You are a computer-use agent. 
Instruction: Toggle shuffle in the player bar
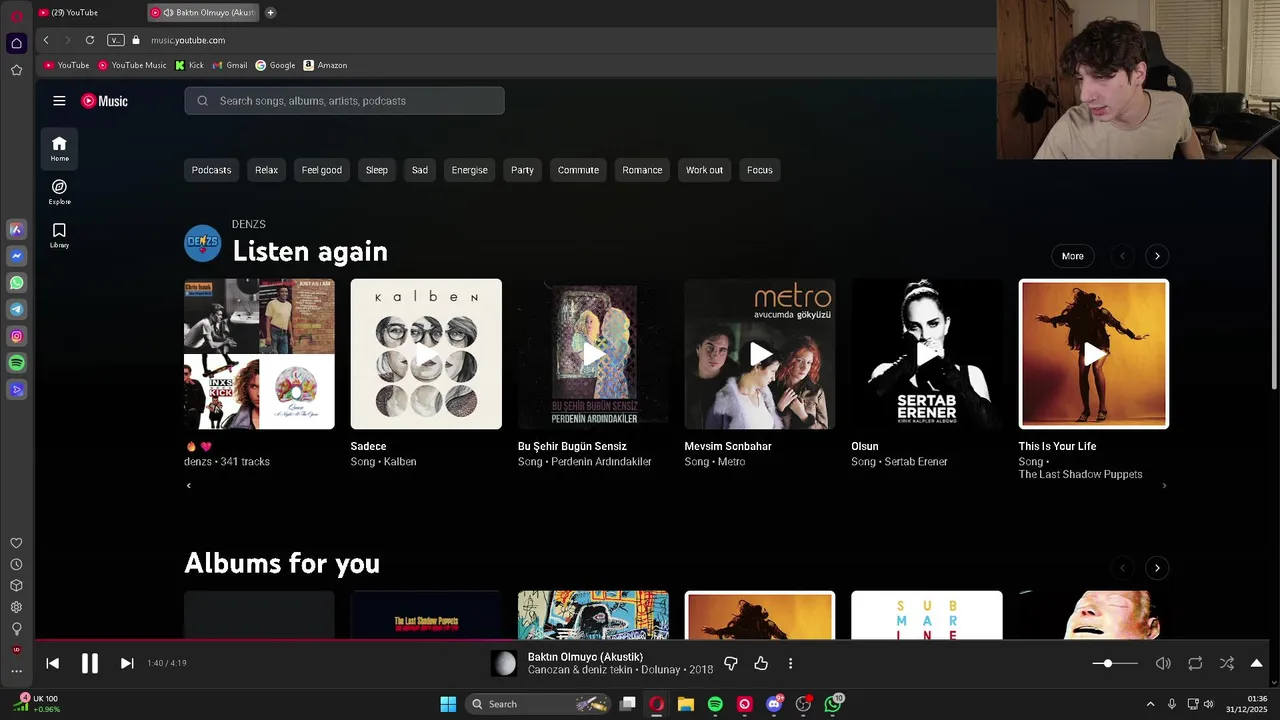[1227, 663]
